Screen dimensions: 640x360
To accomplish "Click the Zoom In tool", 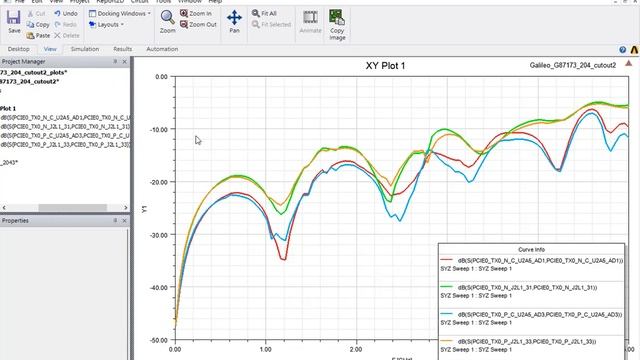I will (196, 13).
